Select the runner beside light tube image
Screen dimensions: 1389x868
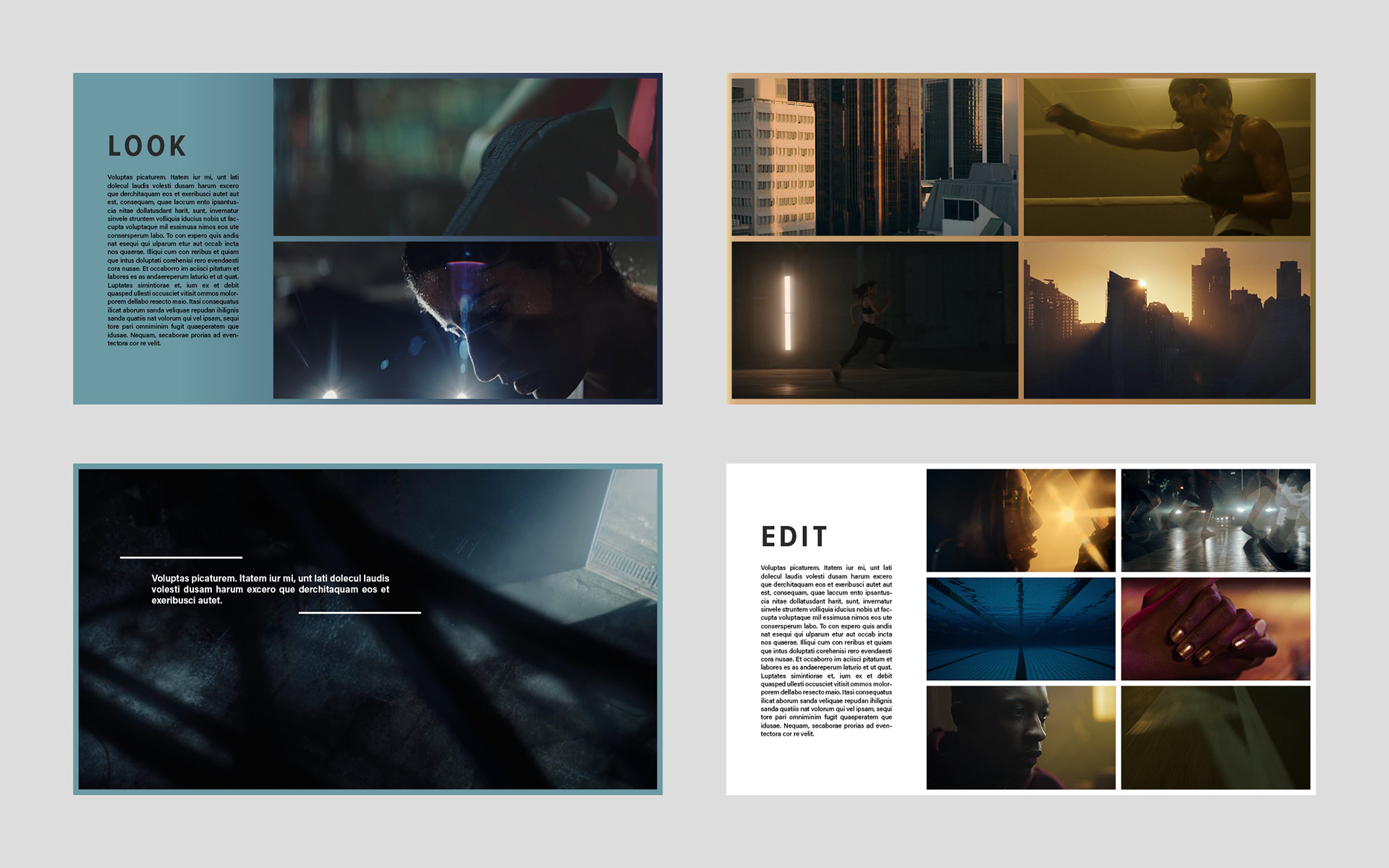tap(874, 320)
